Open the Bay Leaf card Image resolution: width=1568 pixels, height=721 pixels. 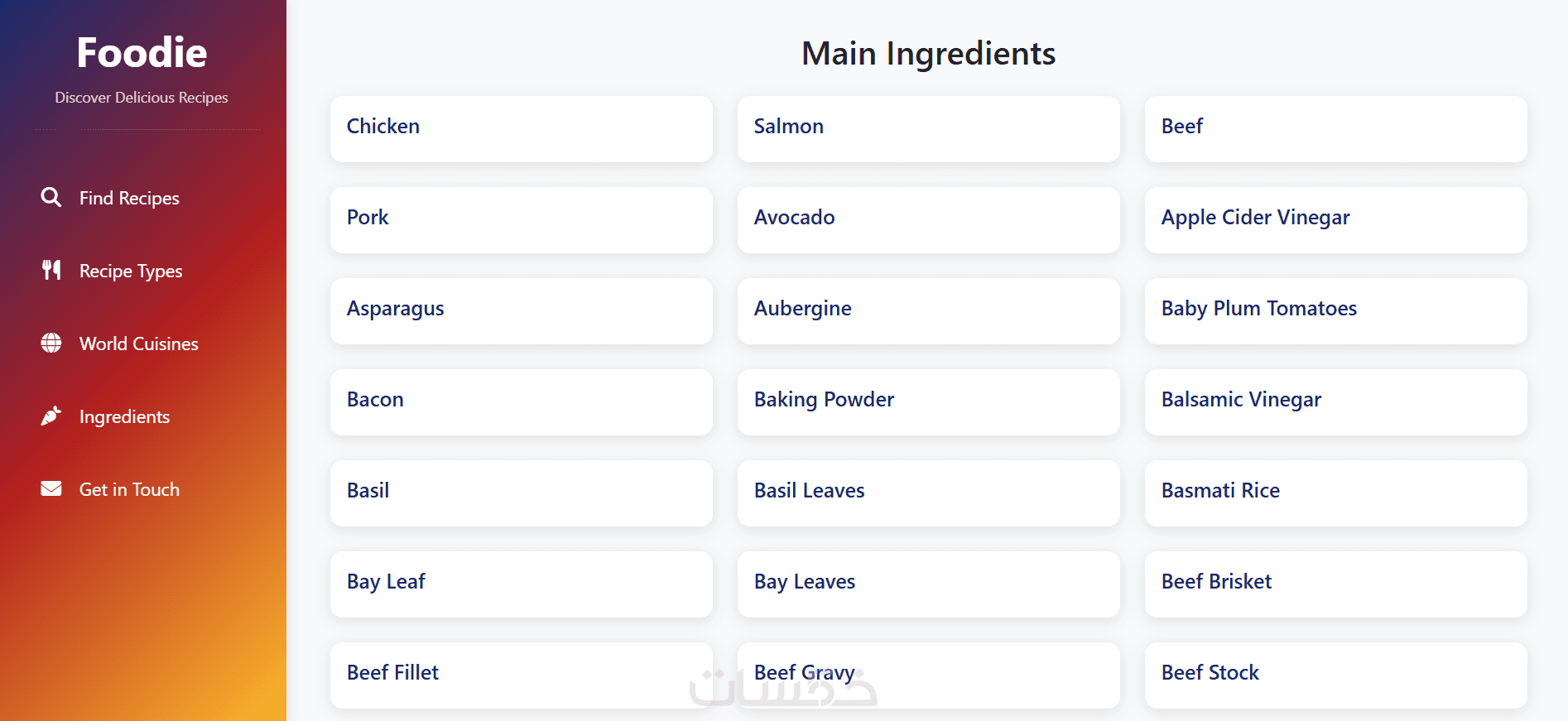(x=521, y=584)
